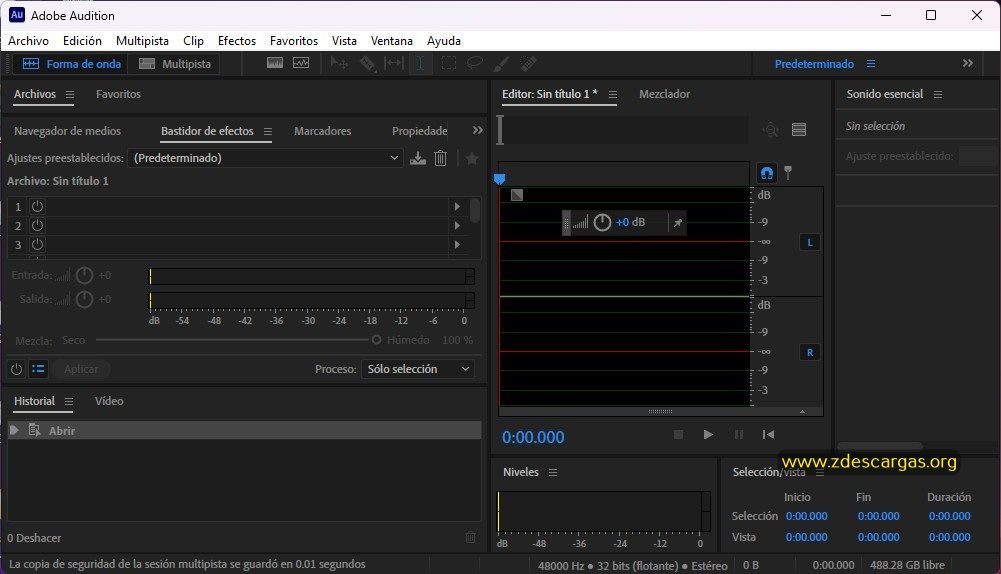Open editor view options icon

tap(799, 130)
